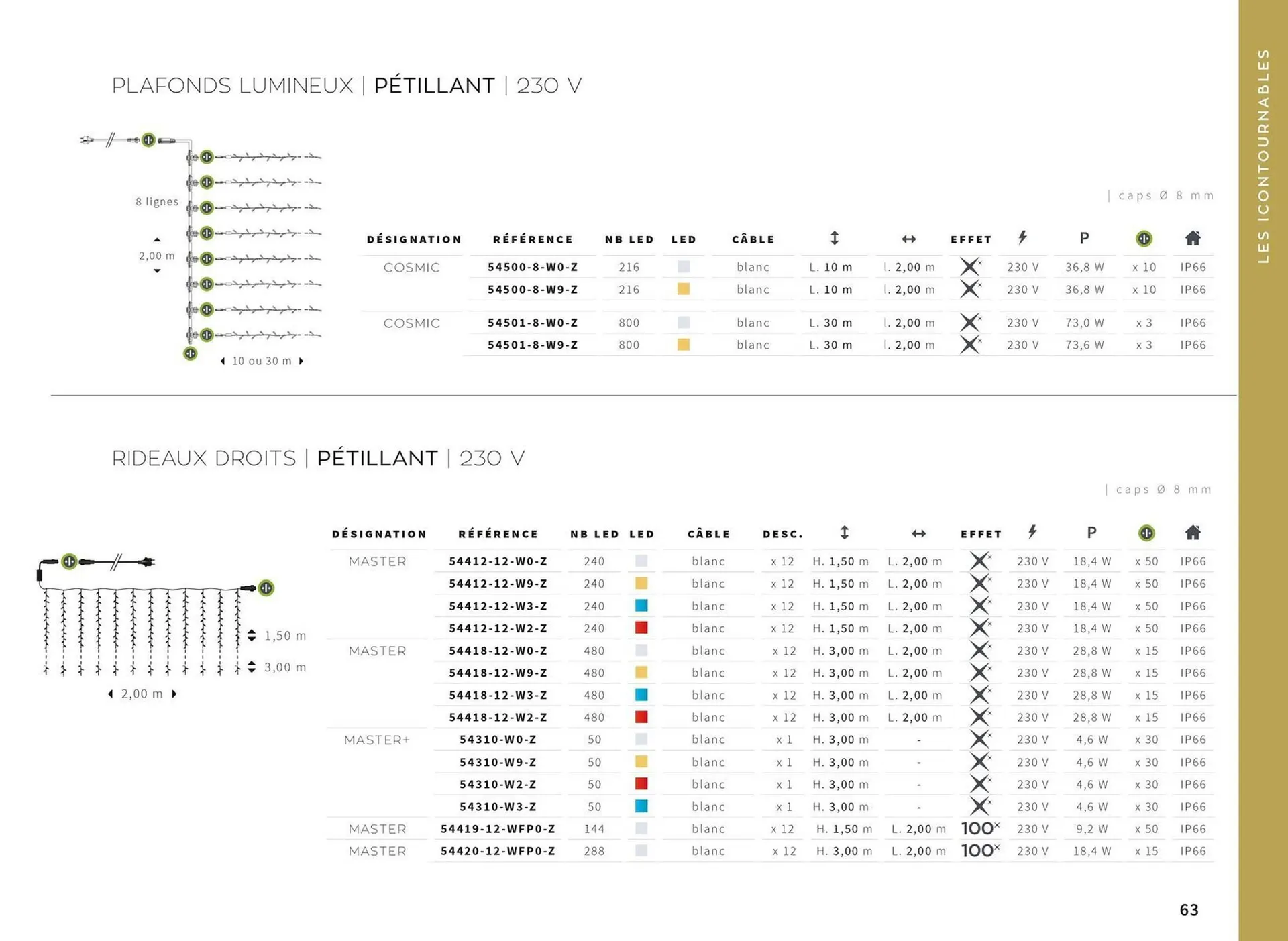This screenshot has height=941, width=1288.
Task: Click reference 54420-12-WFP0-Z
Action: click(498, 851)
